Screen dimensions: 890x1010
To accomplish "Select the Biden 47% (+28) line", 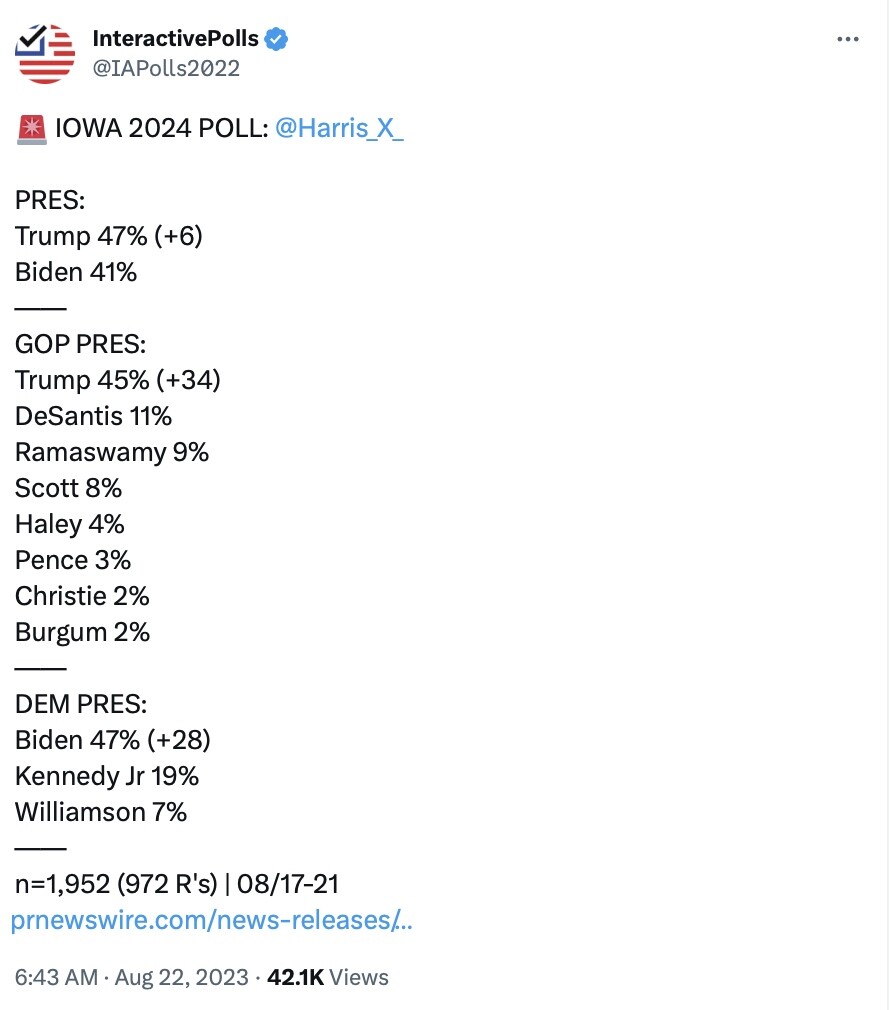I will (113, 740).
